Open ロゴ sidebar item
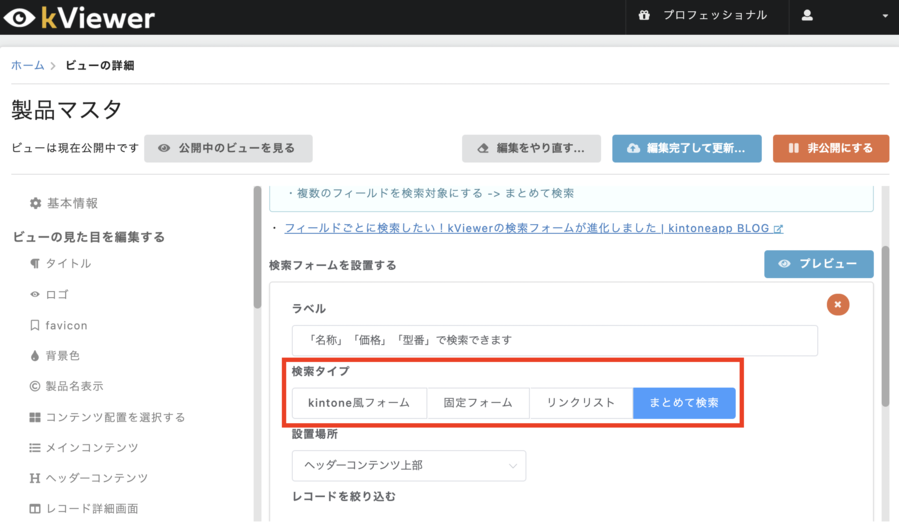Image resolution: width=899 pixels, height=531 pixels. [57, 294]
